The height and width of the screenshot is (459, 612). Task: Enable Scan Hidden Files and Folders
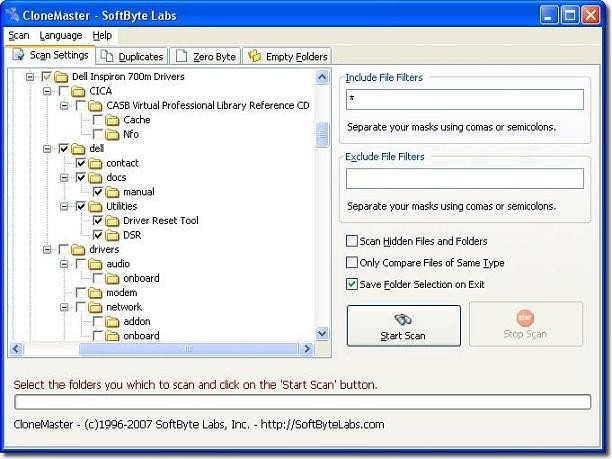coord(352,241)
